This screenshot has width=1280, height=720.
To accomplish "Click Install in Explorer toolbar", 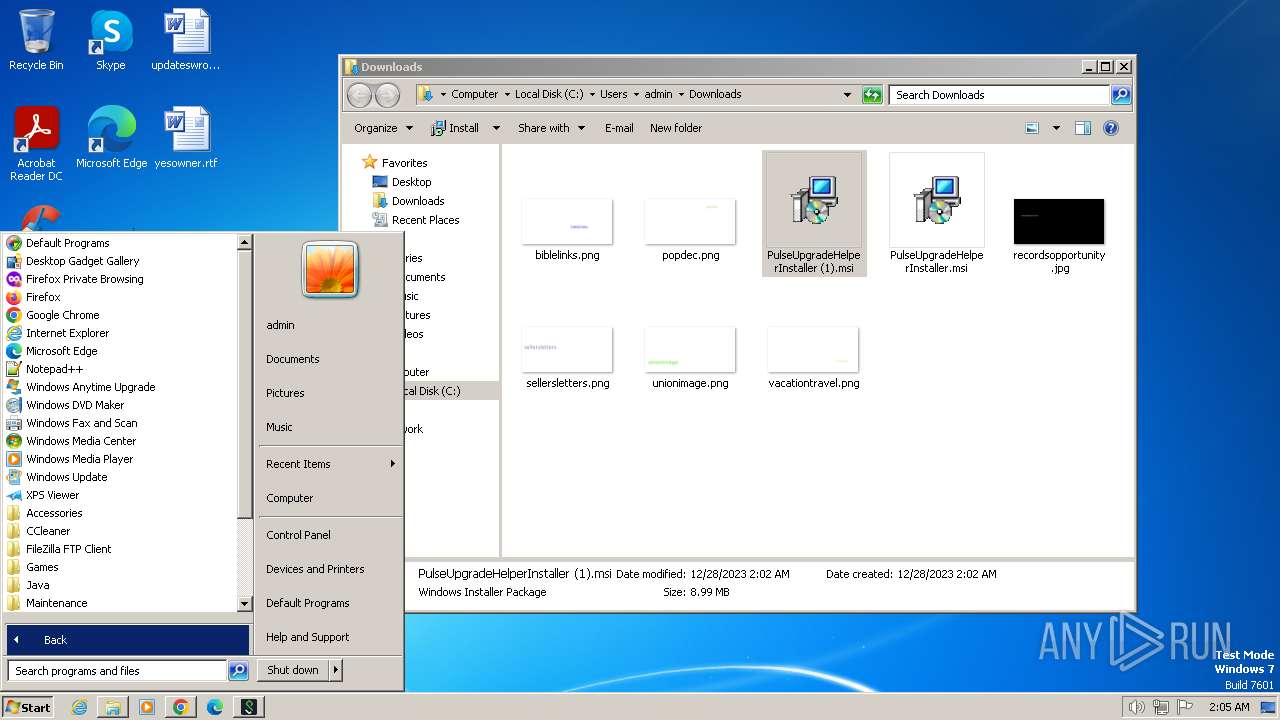I will [455, 128].
